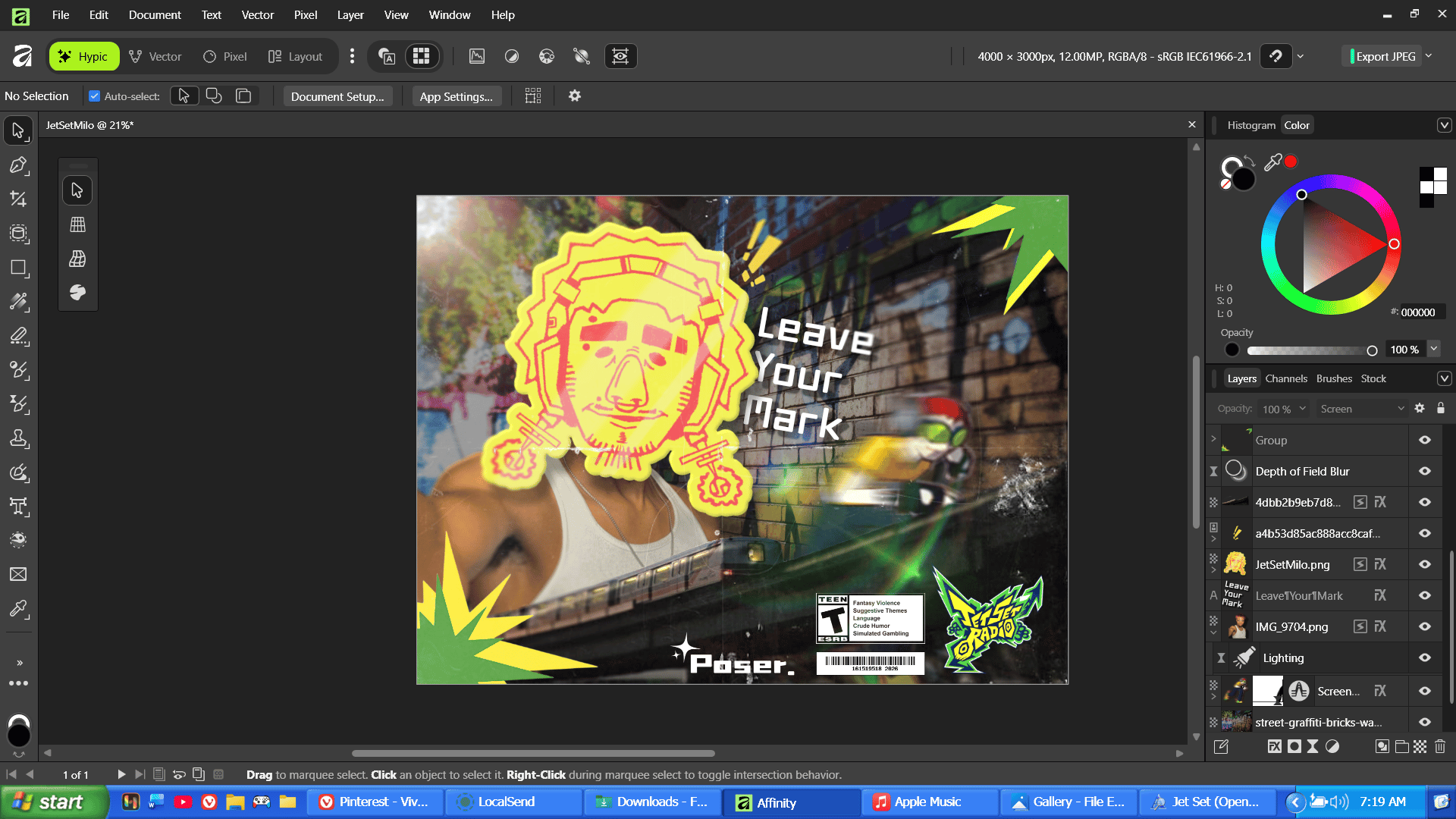Click the perspective grid icon in floating panel
Image resolution: width=1456 pixels, height=819 pixels.
[x=77, y=224]
